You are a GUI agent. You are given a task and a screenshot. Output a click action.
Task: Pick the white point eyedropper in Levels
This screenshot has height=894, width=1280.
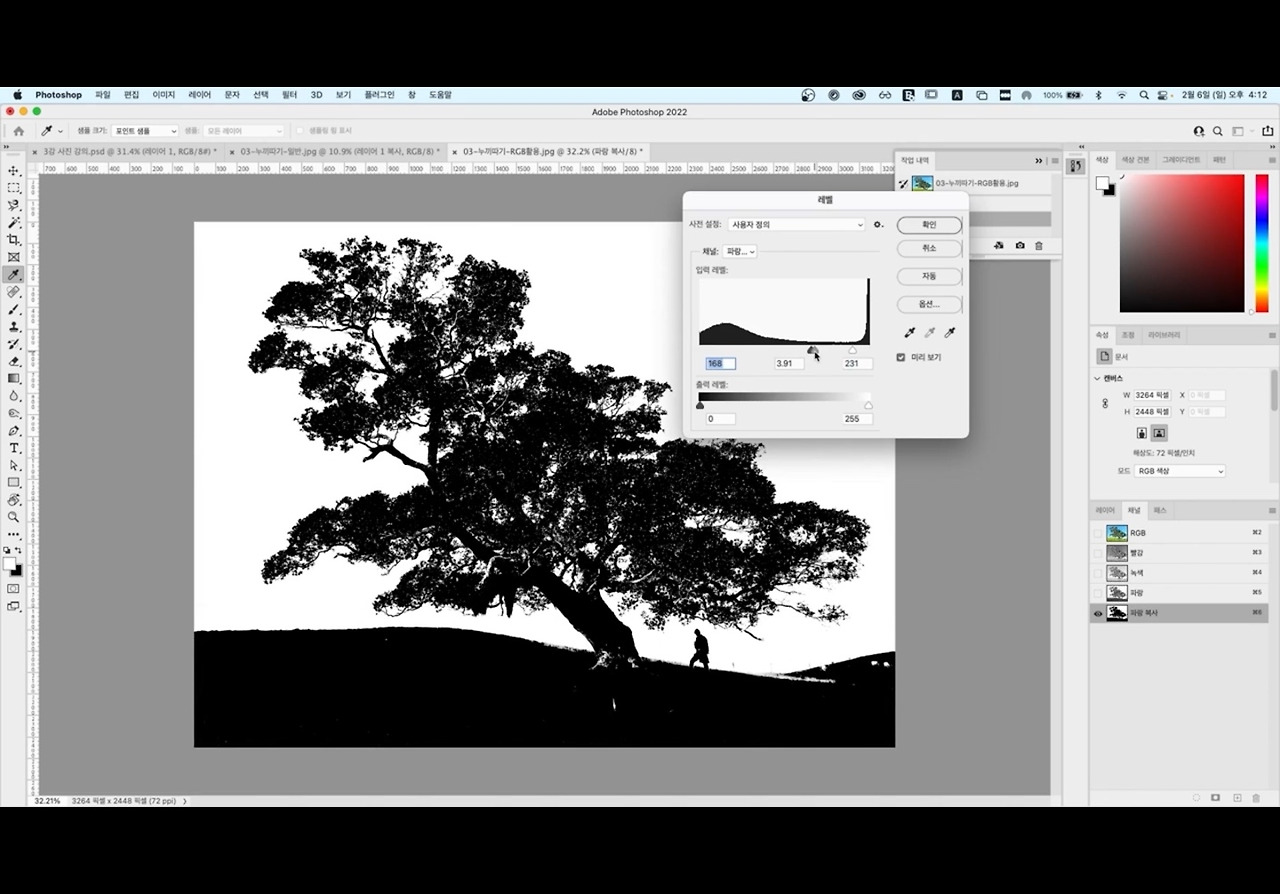coord(950,332)
